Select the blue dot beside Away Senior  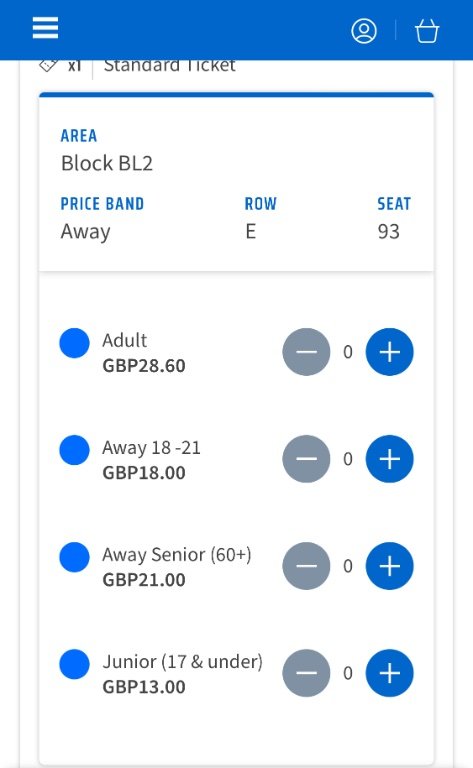(x=74, y=557)
